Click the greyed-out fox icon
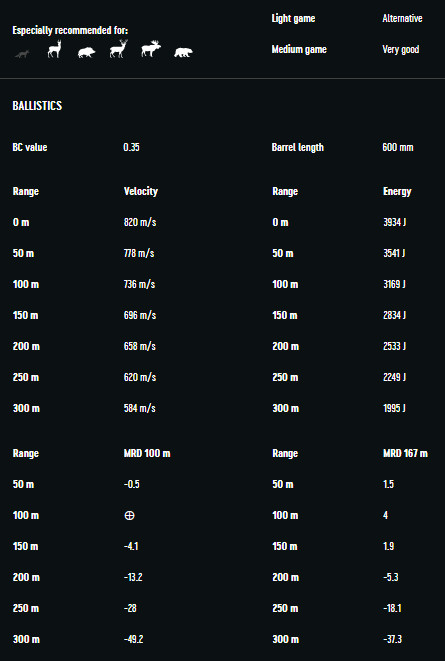This screenshot has height=661, width=445. pos(22,54)
